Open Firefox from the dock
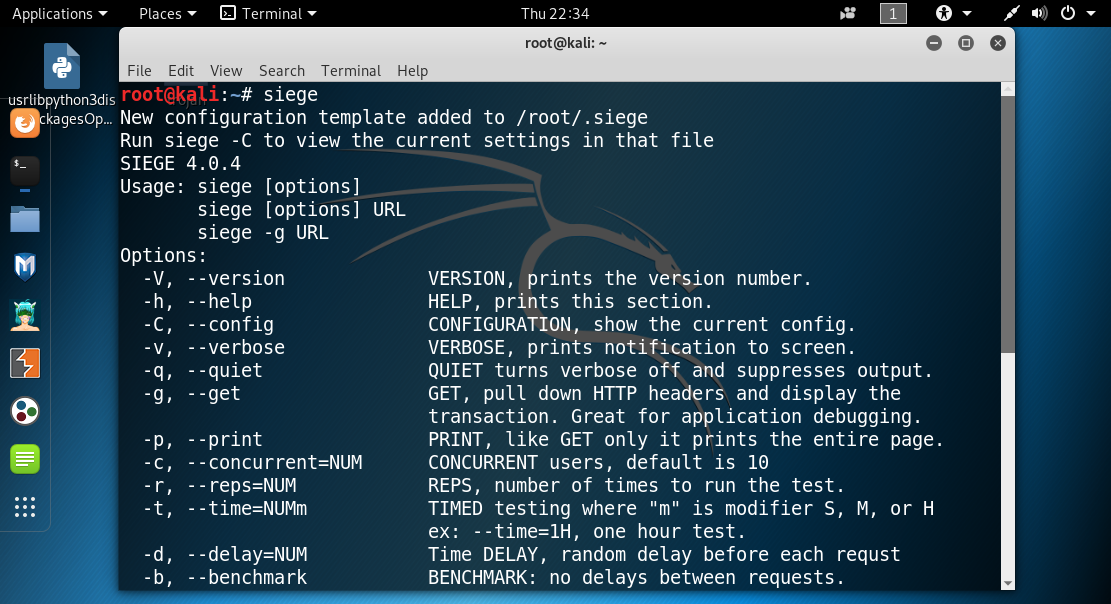Image resolution: width=1111 pixels, height=604 pixels. point(25,123)
